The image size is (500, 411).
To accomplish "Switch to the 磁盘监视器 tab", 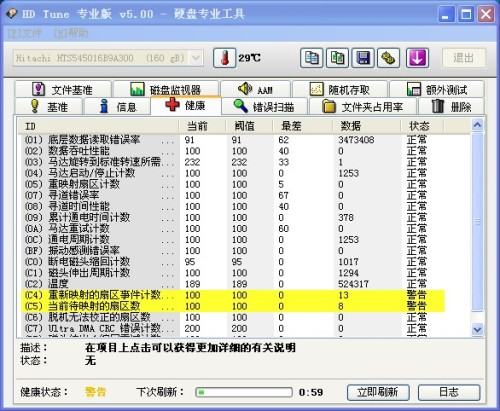I will click(166, 89).
